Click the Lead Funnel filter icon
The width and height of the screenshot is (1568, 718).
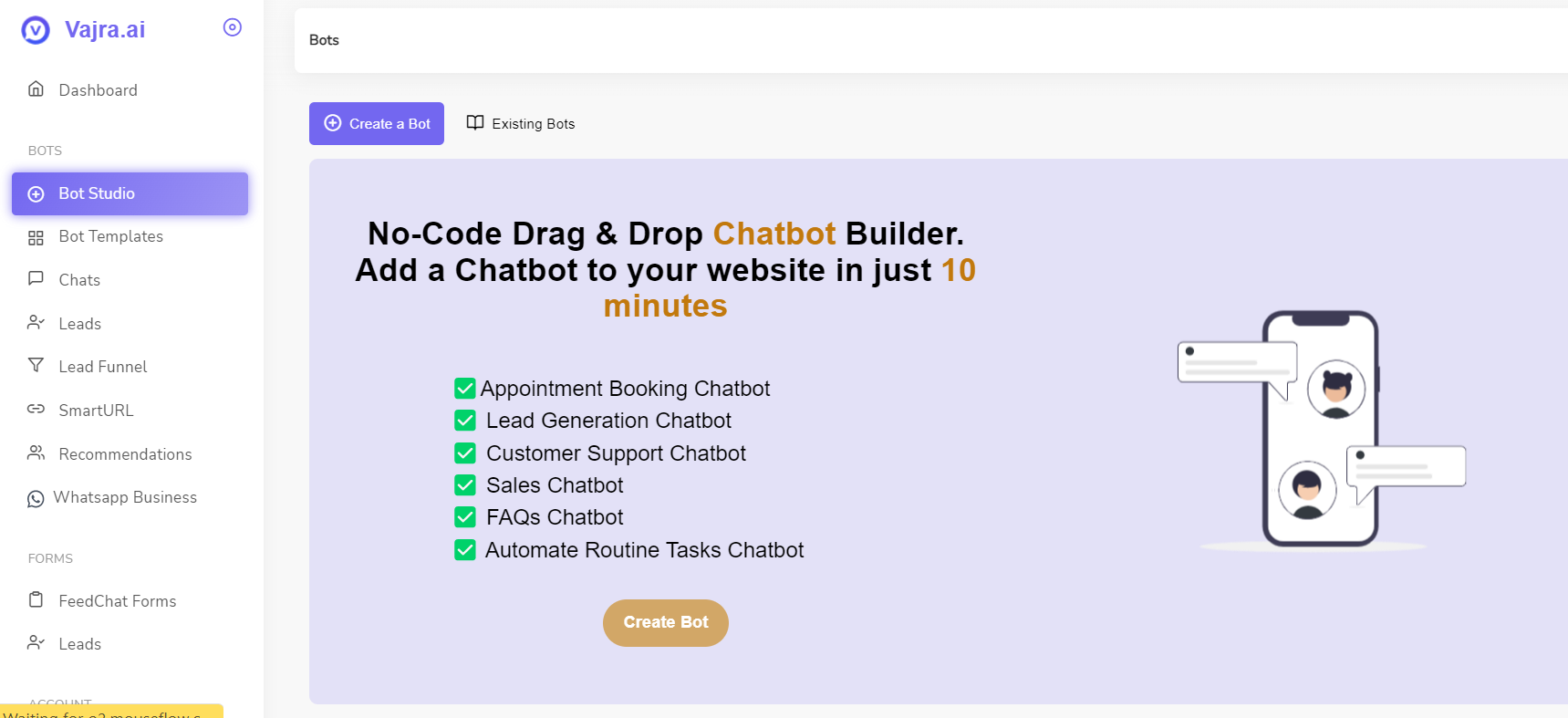pos(36,366)
